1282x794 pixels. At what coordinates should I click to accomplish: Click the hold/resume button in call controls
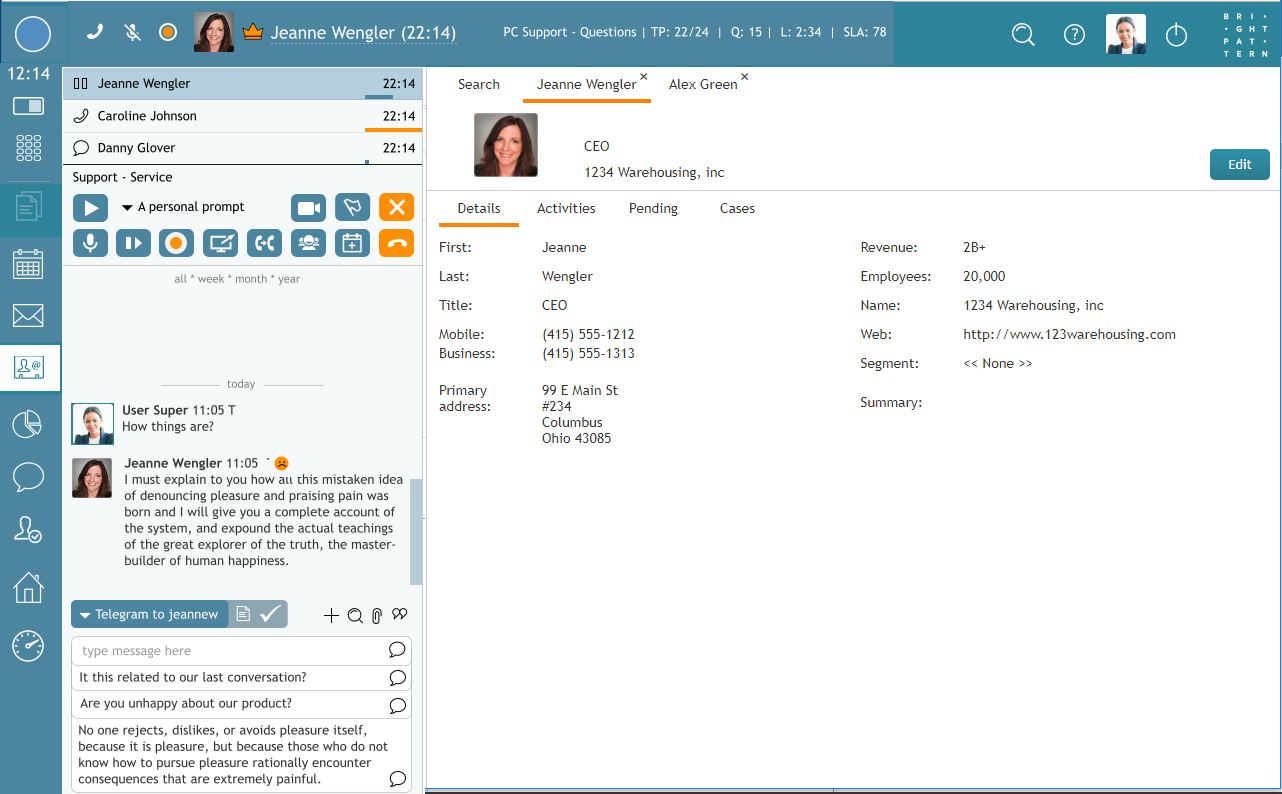pos(133,243)
